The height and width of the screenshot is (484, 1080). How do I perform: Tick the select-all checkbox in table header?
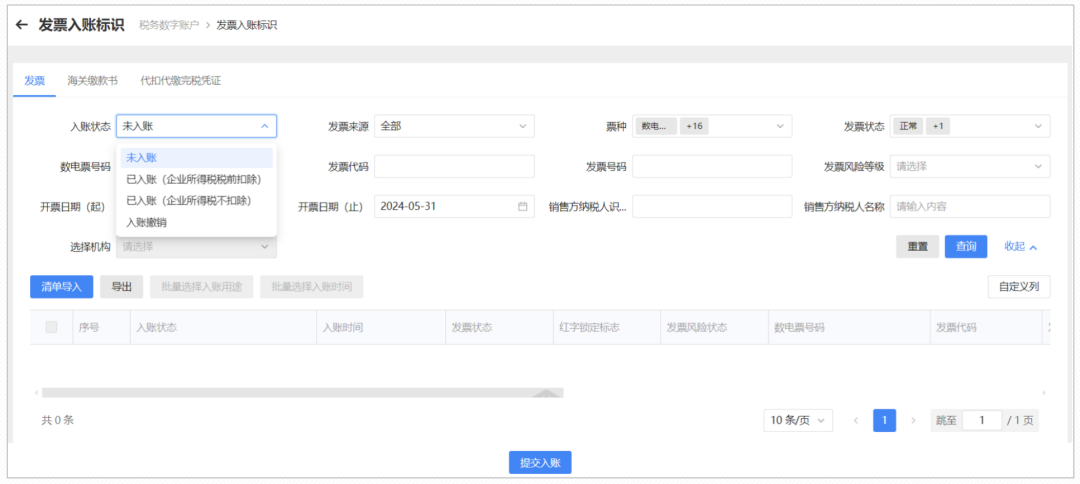pyautogui.click(x=51, y=327)
